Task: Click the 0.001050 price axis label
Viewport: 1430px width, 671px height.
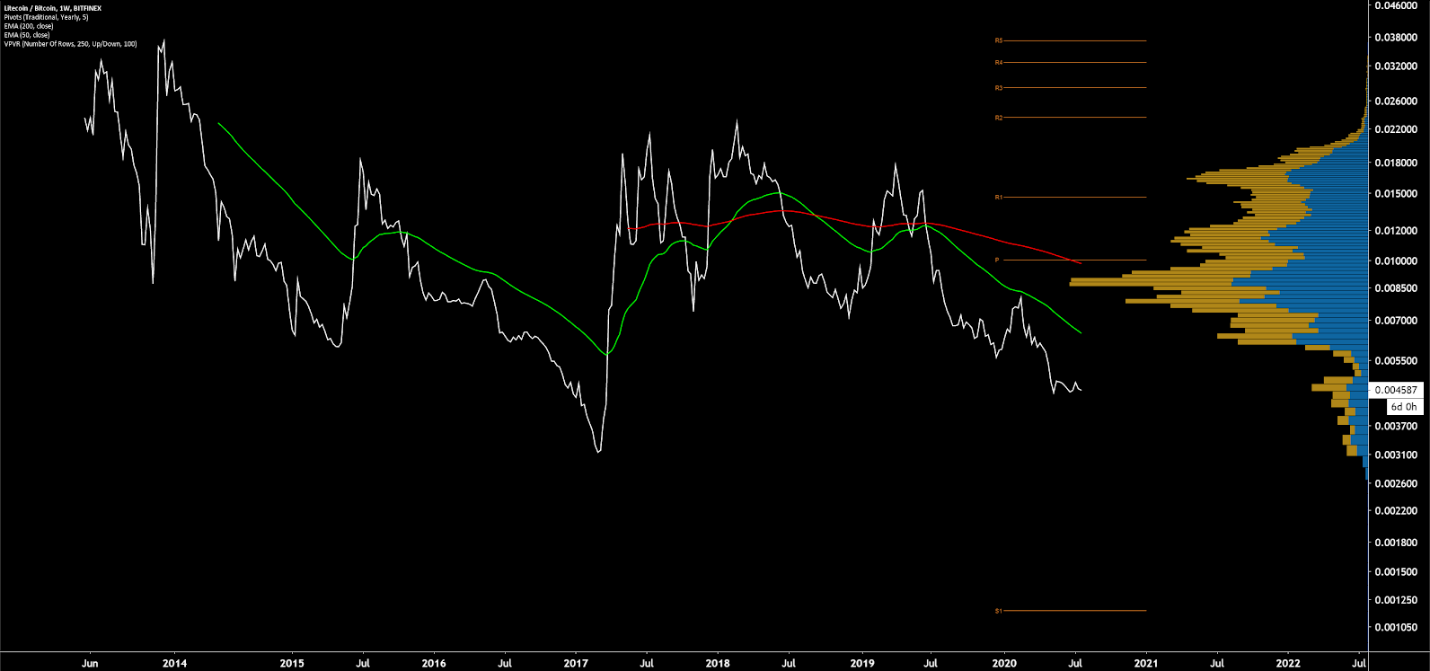Action: click(x=1395, y=628)
